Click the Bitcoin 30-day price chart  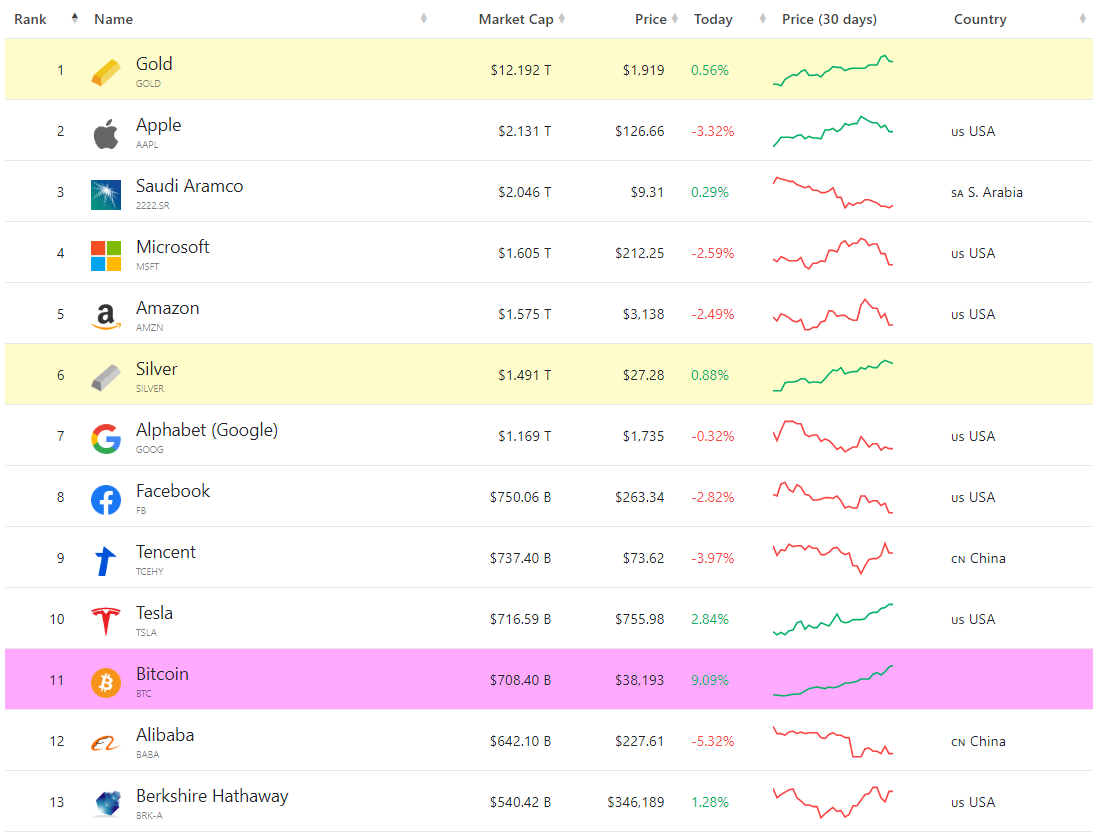pos(833,680)
